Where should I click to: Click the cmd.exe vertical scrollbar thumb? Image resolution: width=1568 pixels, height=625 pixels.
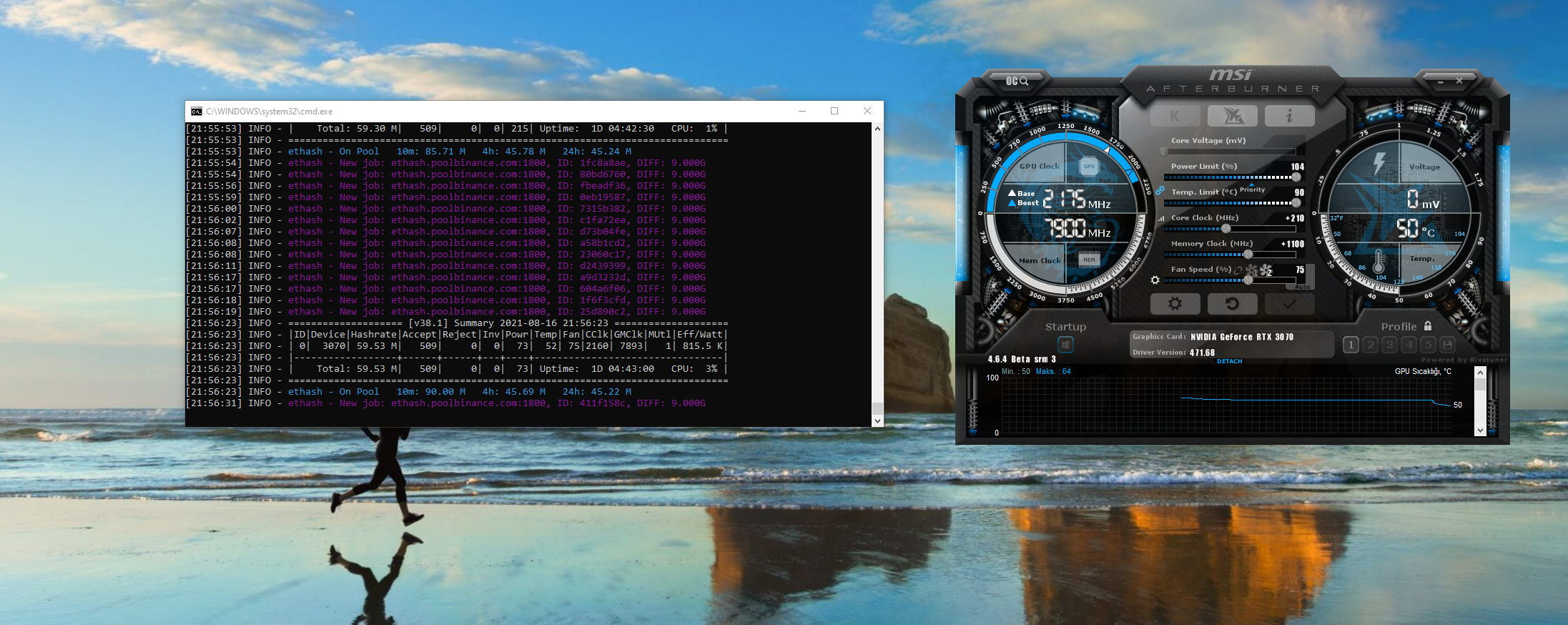click(x=877, y=408)
